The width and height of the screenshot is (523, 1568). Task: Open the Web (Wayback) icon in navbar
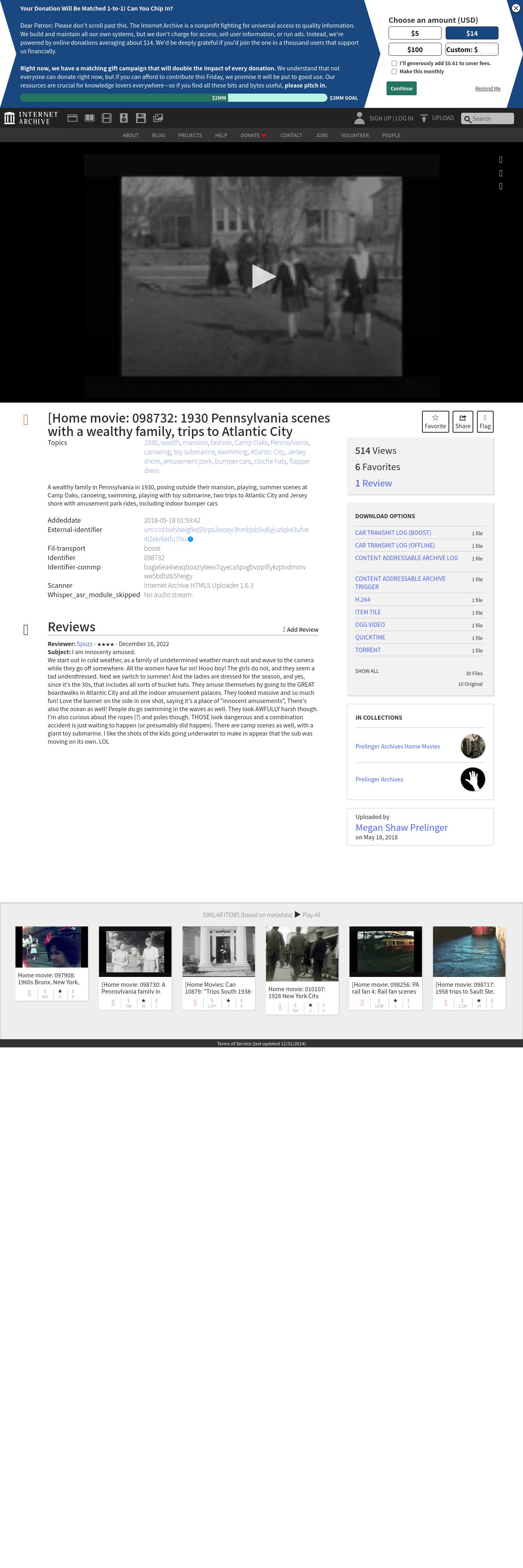pos(73,118)
